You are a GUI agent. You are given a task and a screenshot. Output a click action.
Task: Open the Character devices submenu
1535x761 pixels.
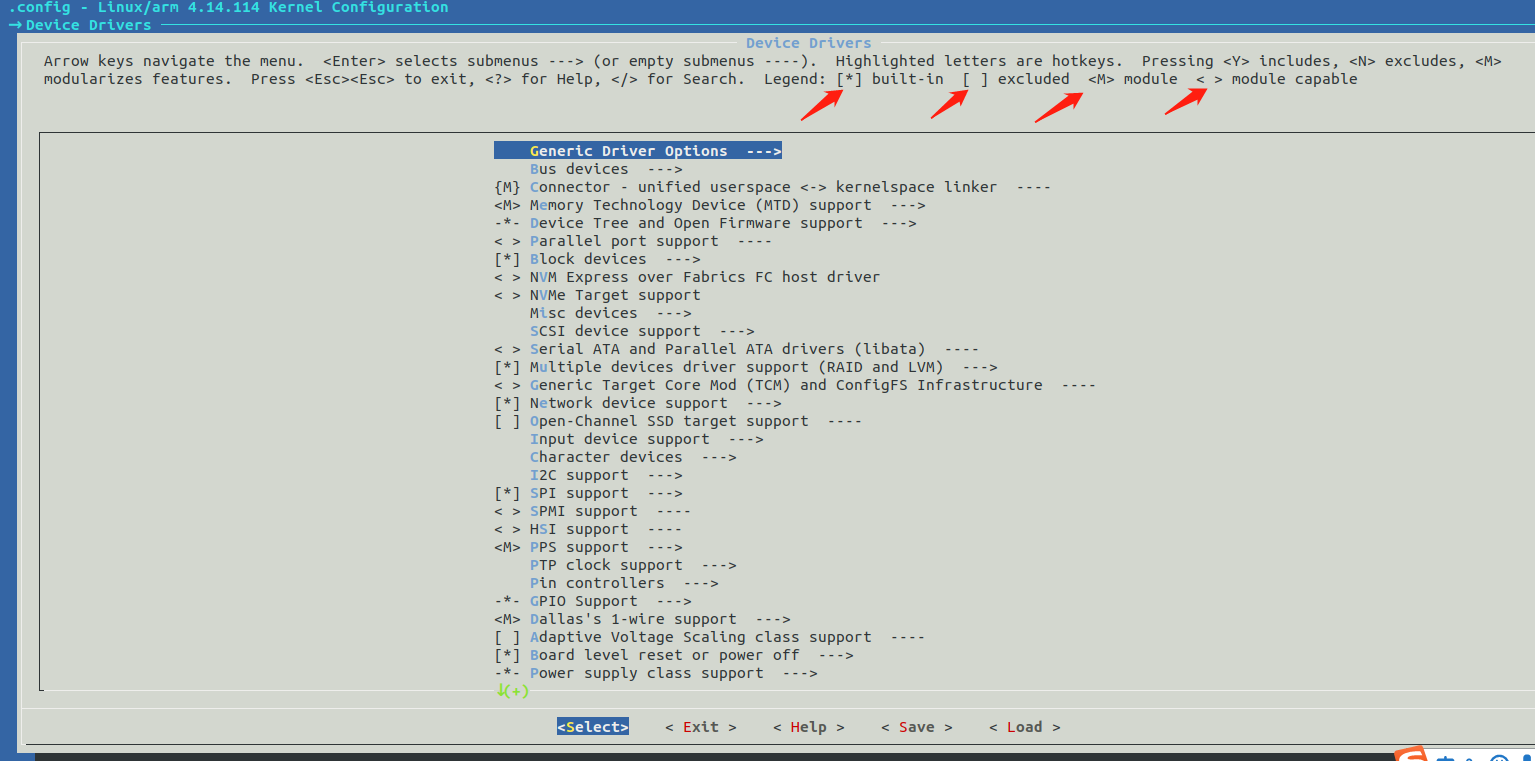(633, 457)
